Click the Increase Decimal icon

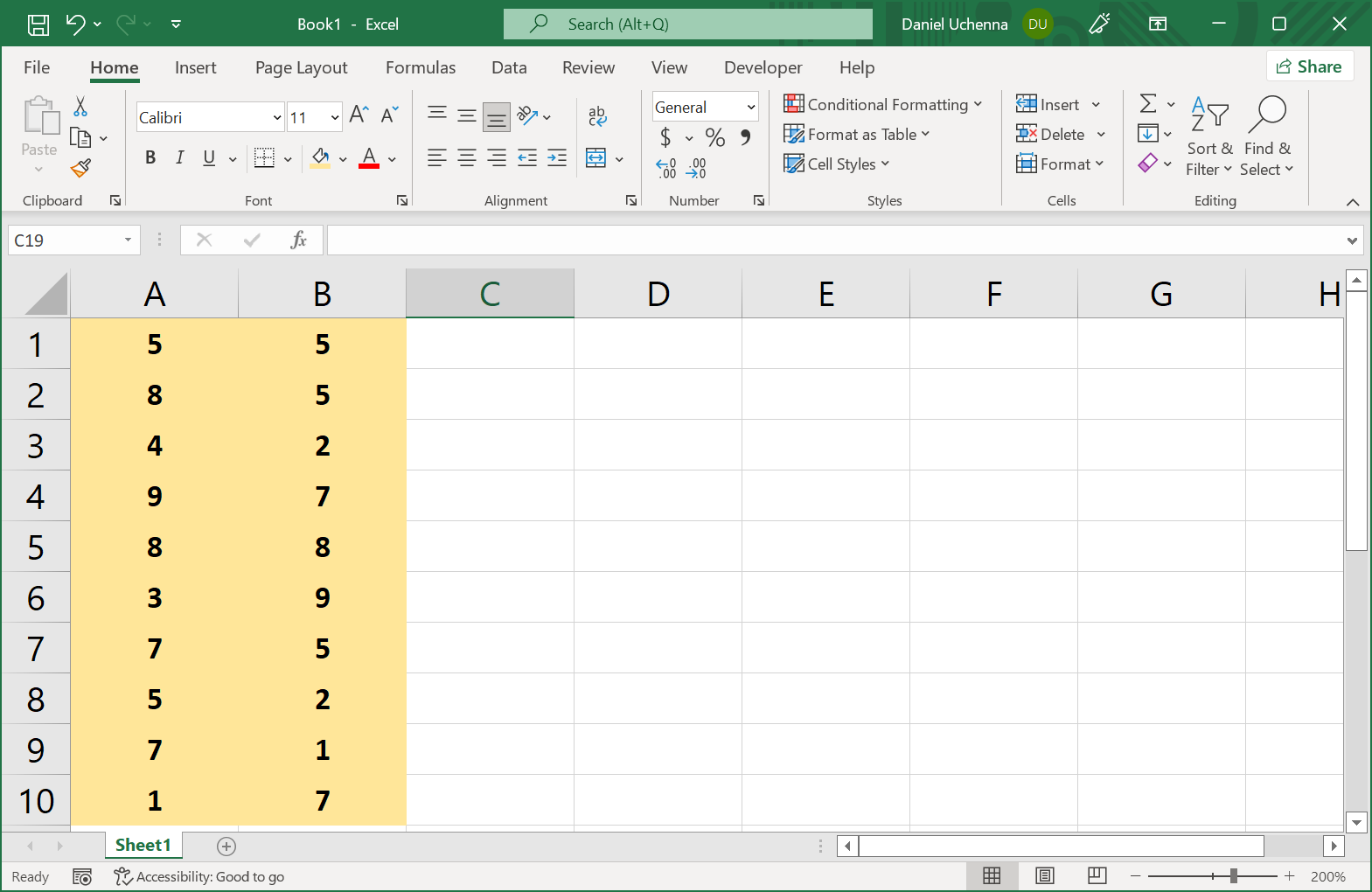point(666,168)
